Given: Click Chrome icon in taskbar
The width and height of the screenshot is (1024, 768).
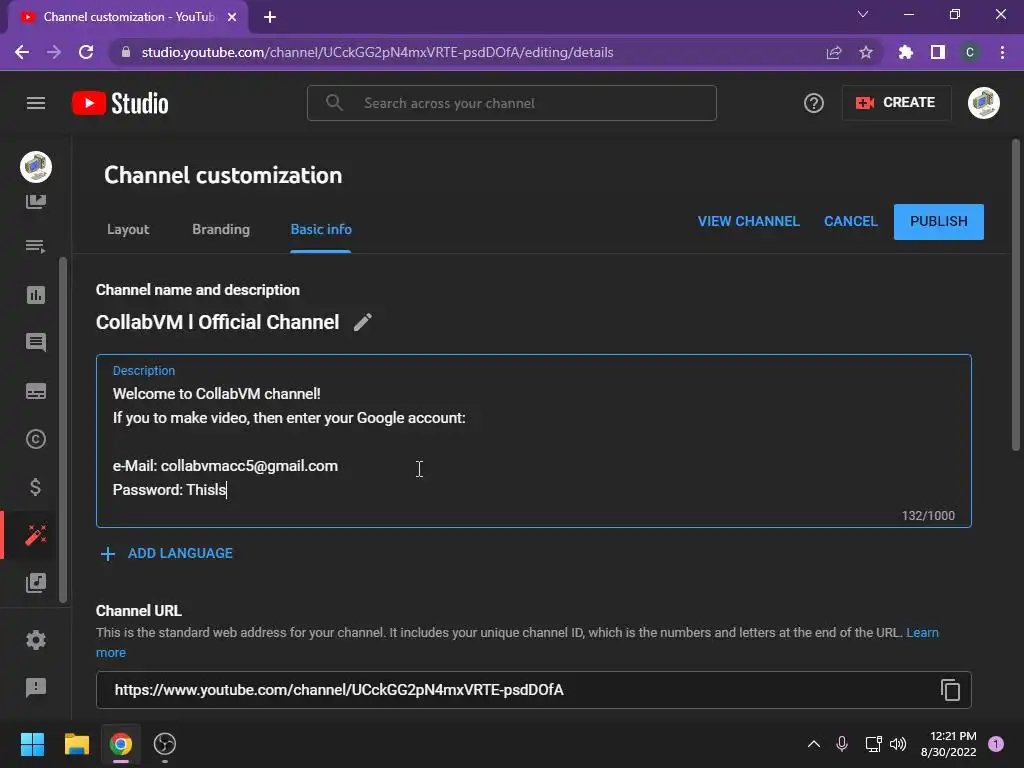Looking at the screenshot, I should click(x=121, y=744).
